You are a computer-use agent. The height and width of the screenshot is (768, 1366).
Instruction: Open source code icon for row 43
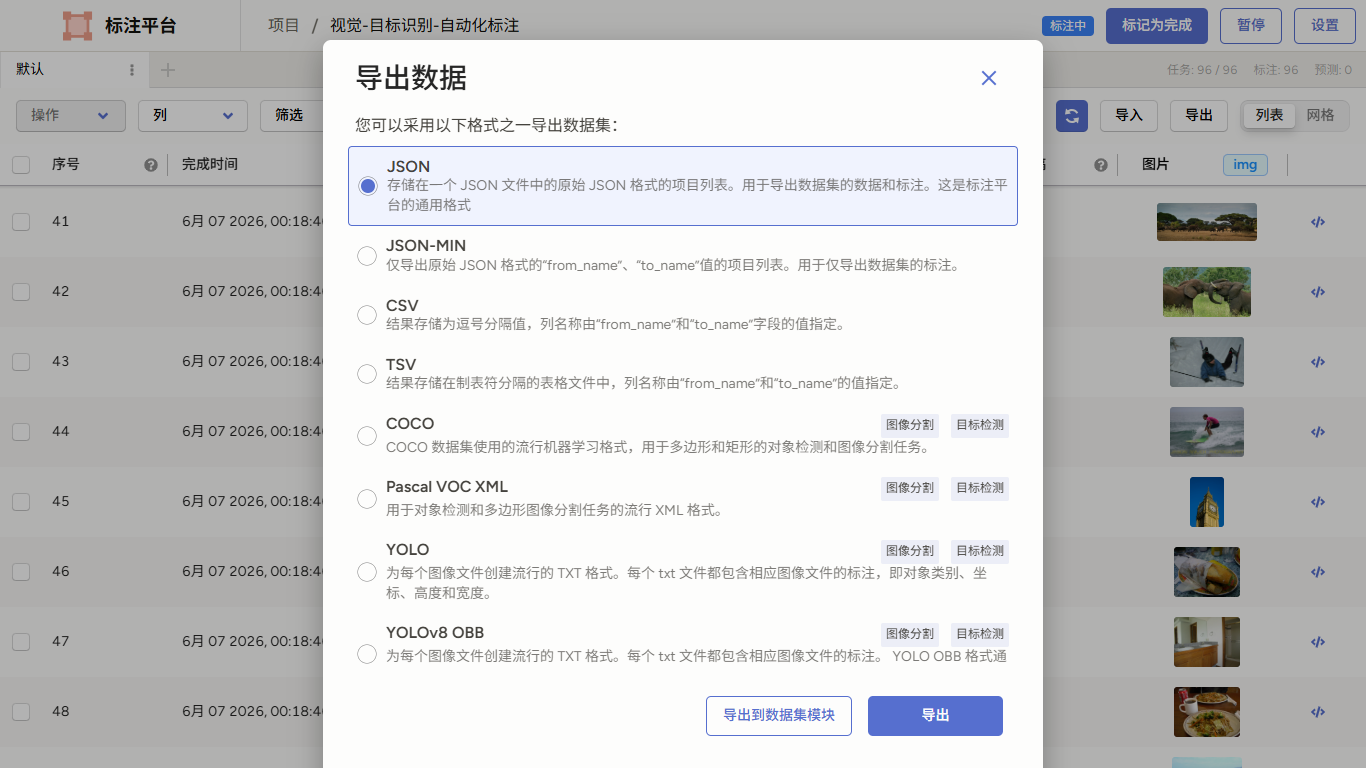pyautogui.click(x=1318, y=362)
